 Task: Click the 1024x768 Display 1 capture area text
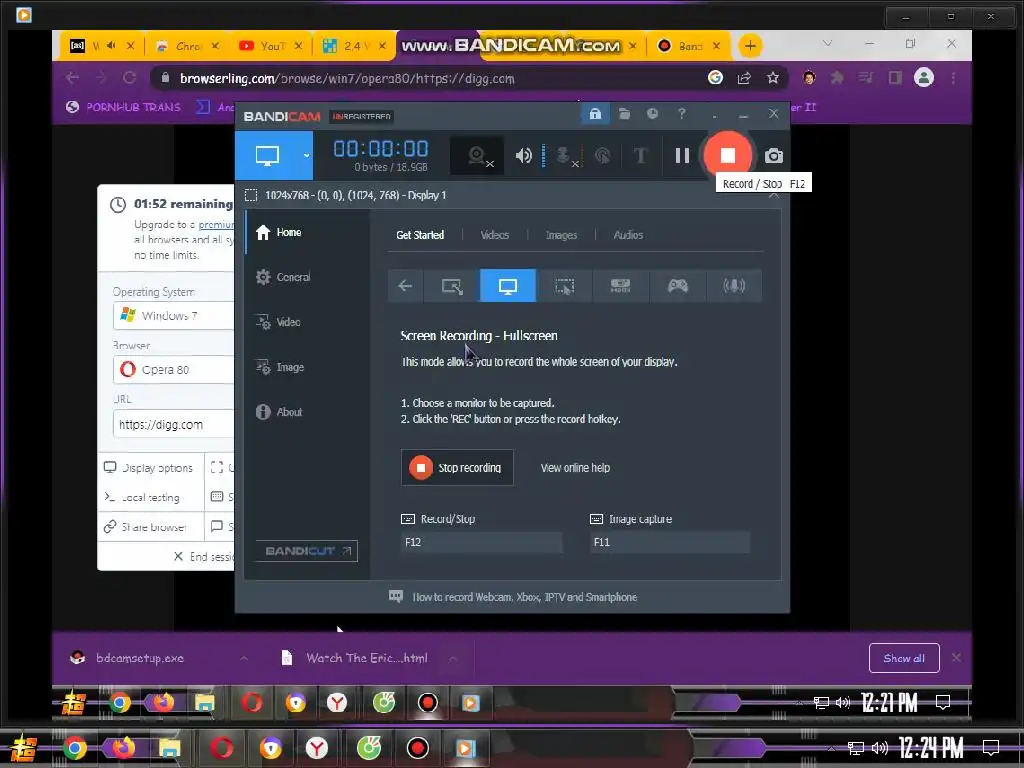pyautogui.click(x=355, y=195)
